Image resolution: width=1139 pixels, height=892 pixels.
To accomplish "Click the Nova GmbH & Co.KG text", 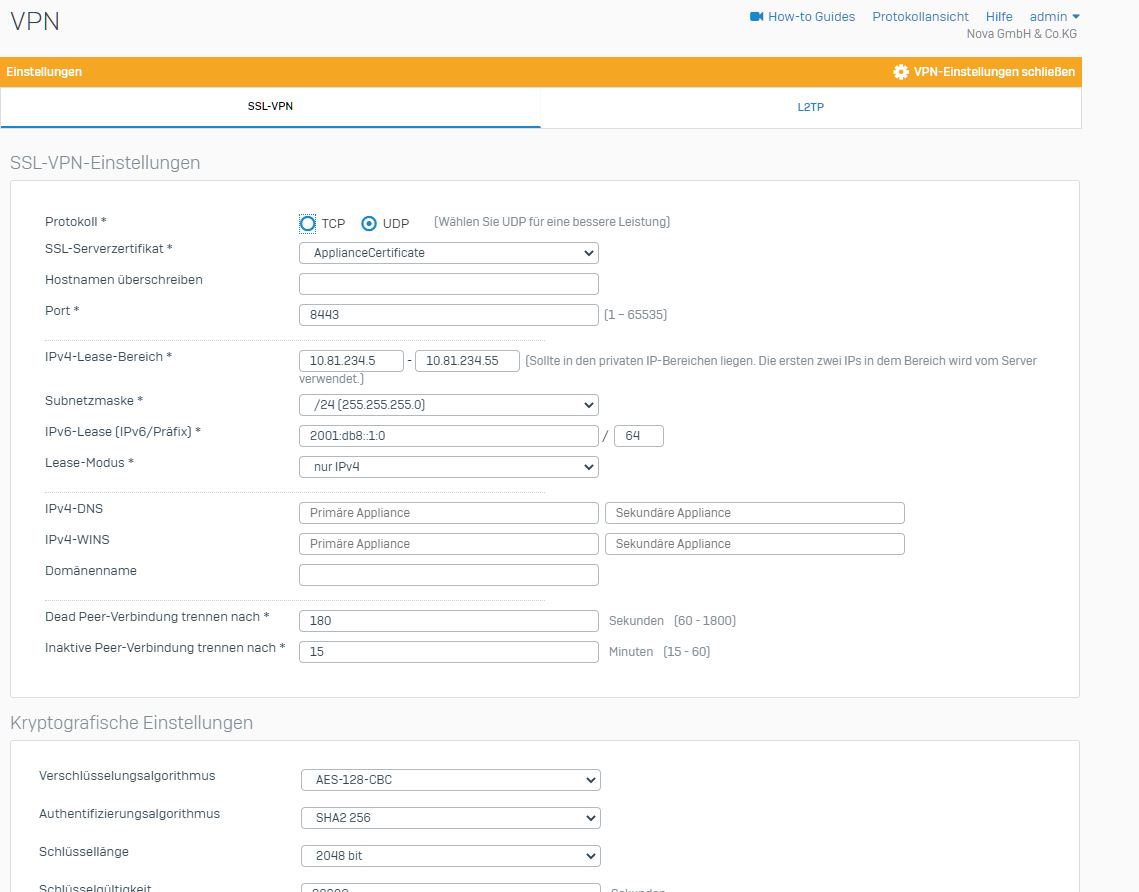I will [x=1021, y=33].
